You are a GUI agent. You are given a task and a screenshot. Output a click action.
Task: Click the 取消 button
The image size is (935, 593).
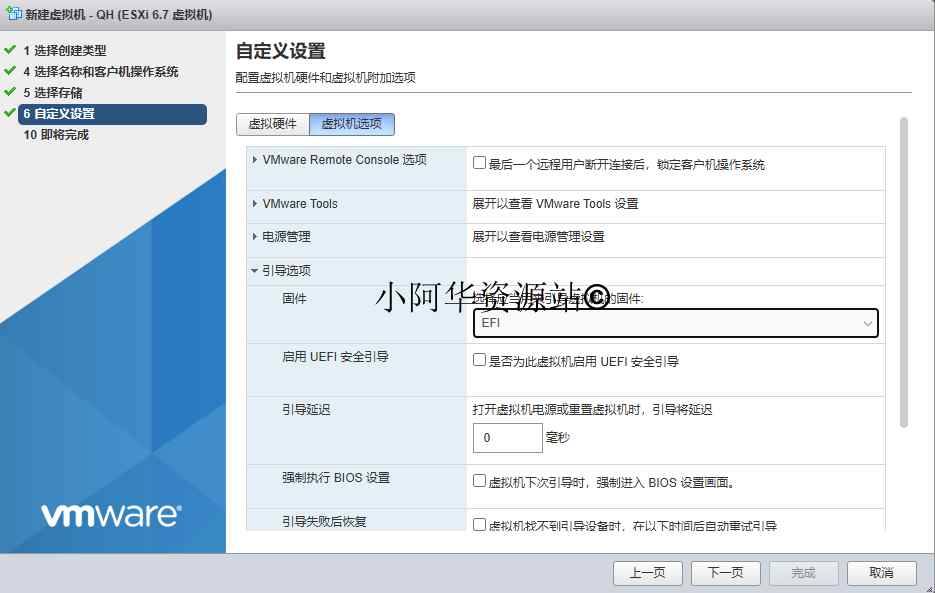[x=881, y=573]
